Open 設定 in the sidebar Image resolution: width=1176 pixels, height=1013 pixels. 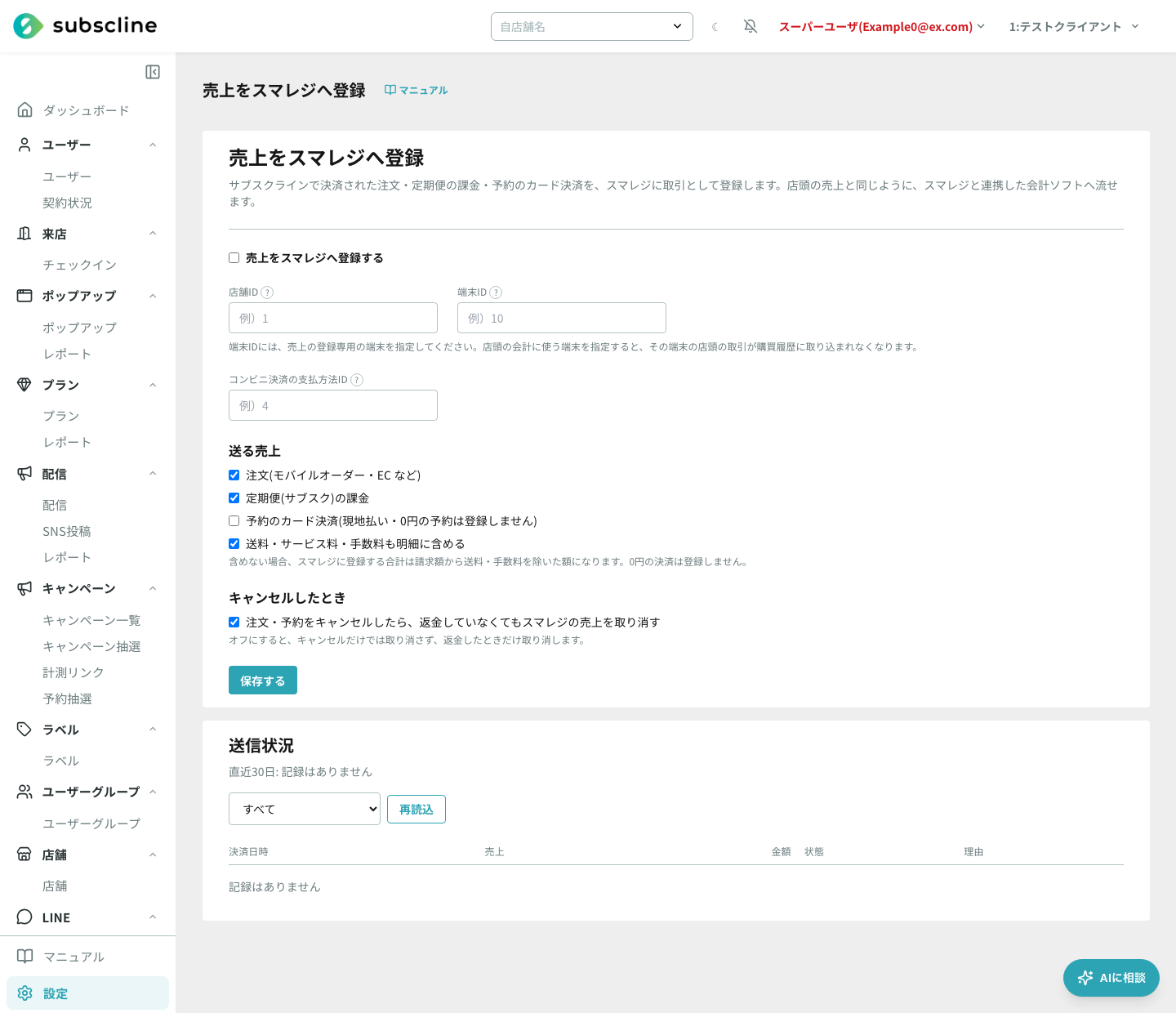(87, 993)
